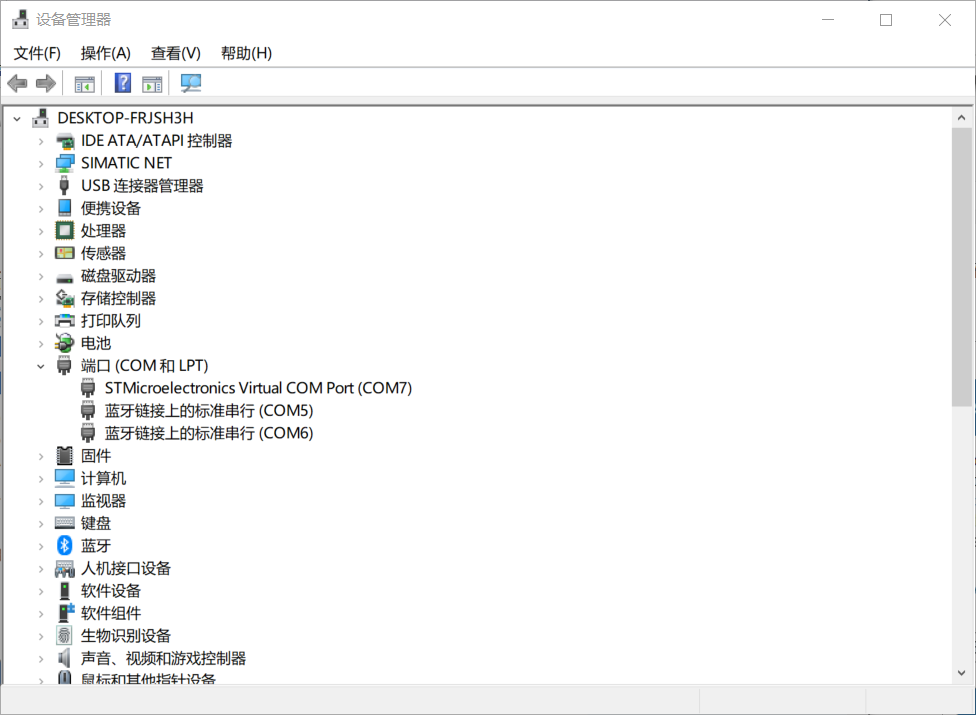Expand the 人机接口设备 category
The image size is (976, 715).
pos(41,568)
